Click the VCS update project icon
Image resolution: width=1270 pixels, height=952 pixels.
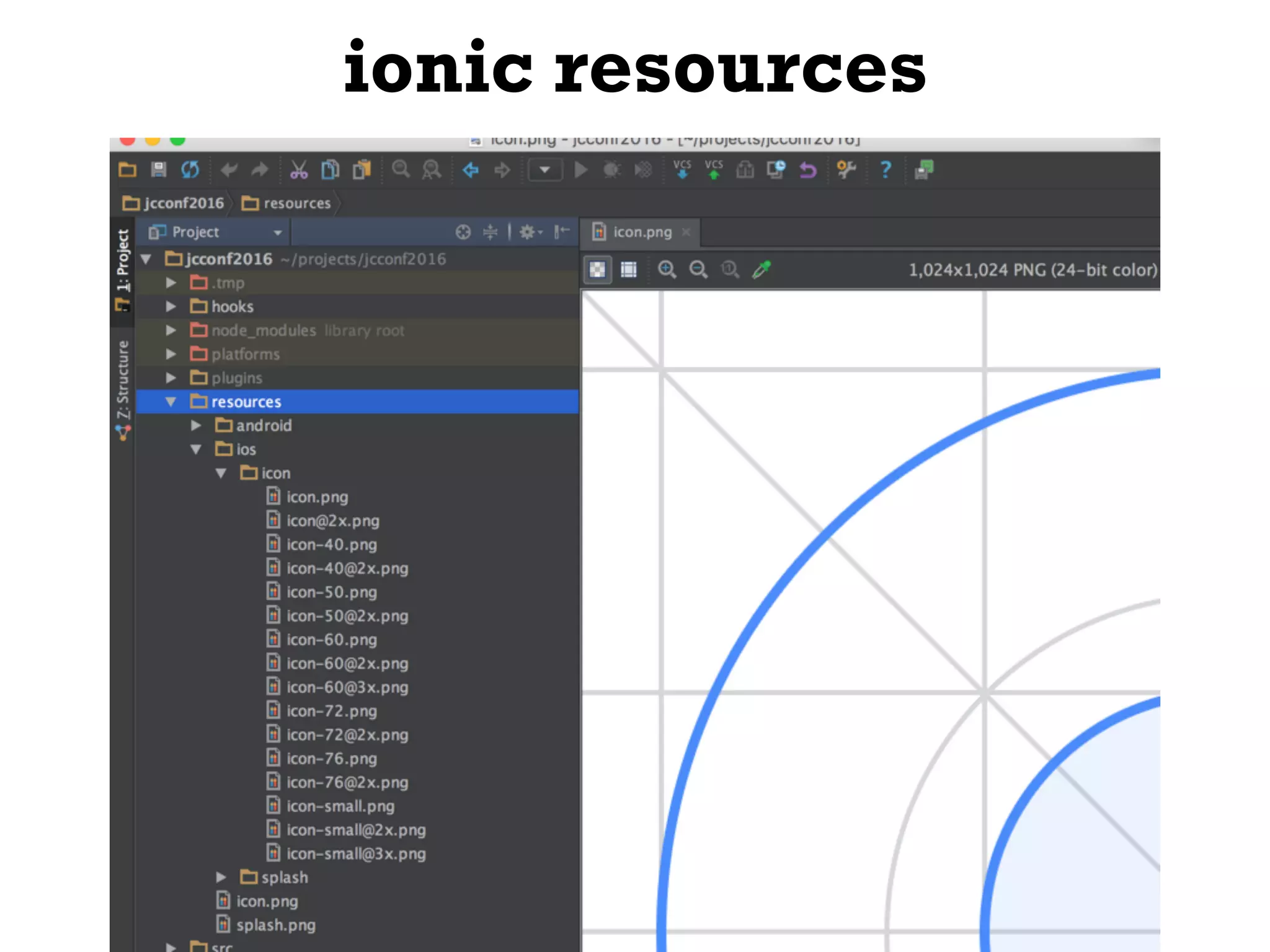[x=682, y=169]
